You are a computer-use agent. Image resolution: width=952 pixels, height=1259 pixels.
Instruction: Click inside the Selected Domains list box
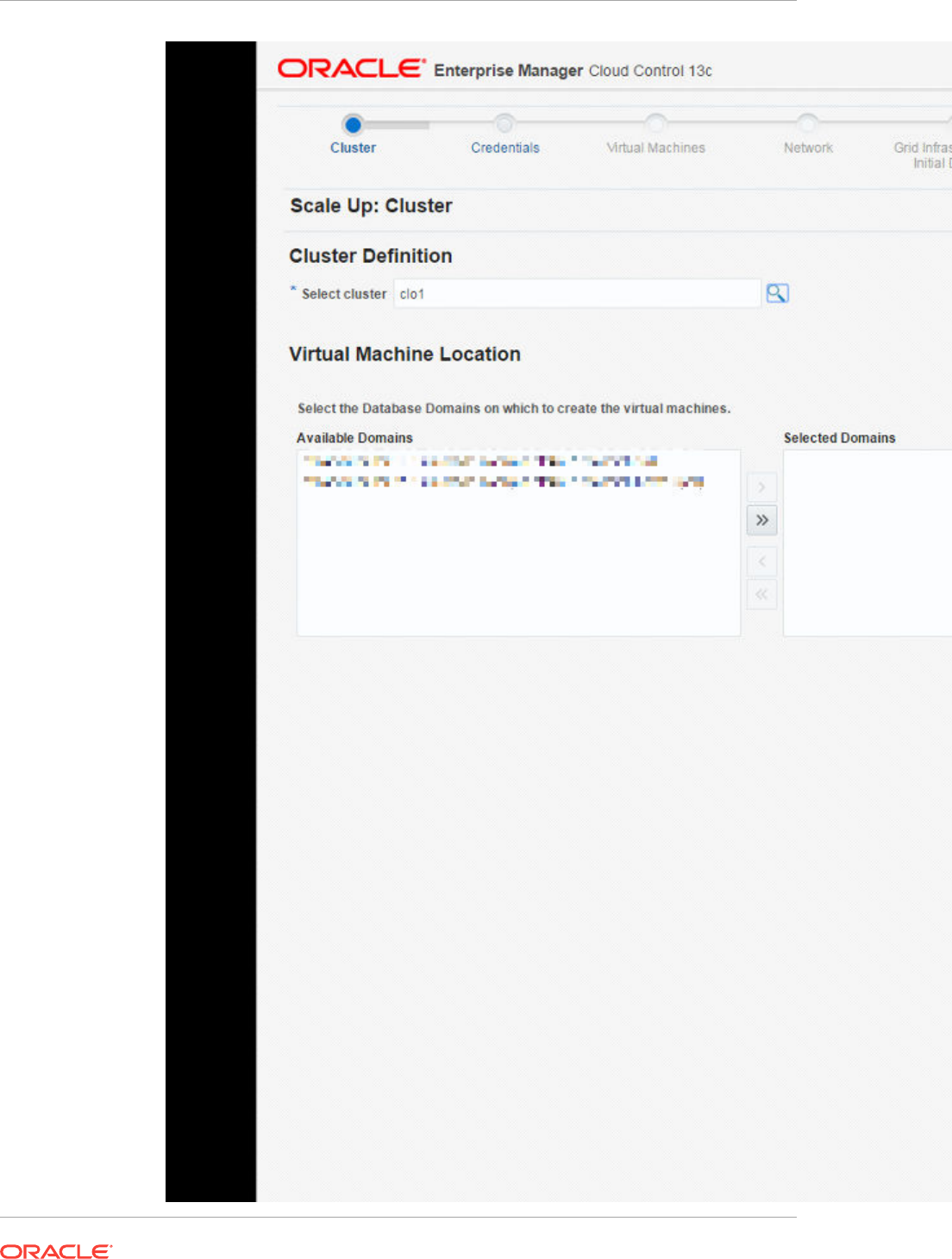867,543
